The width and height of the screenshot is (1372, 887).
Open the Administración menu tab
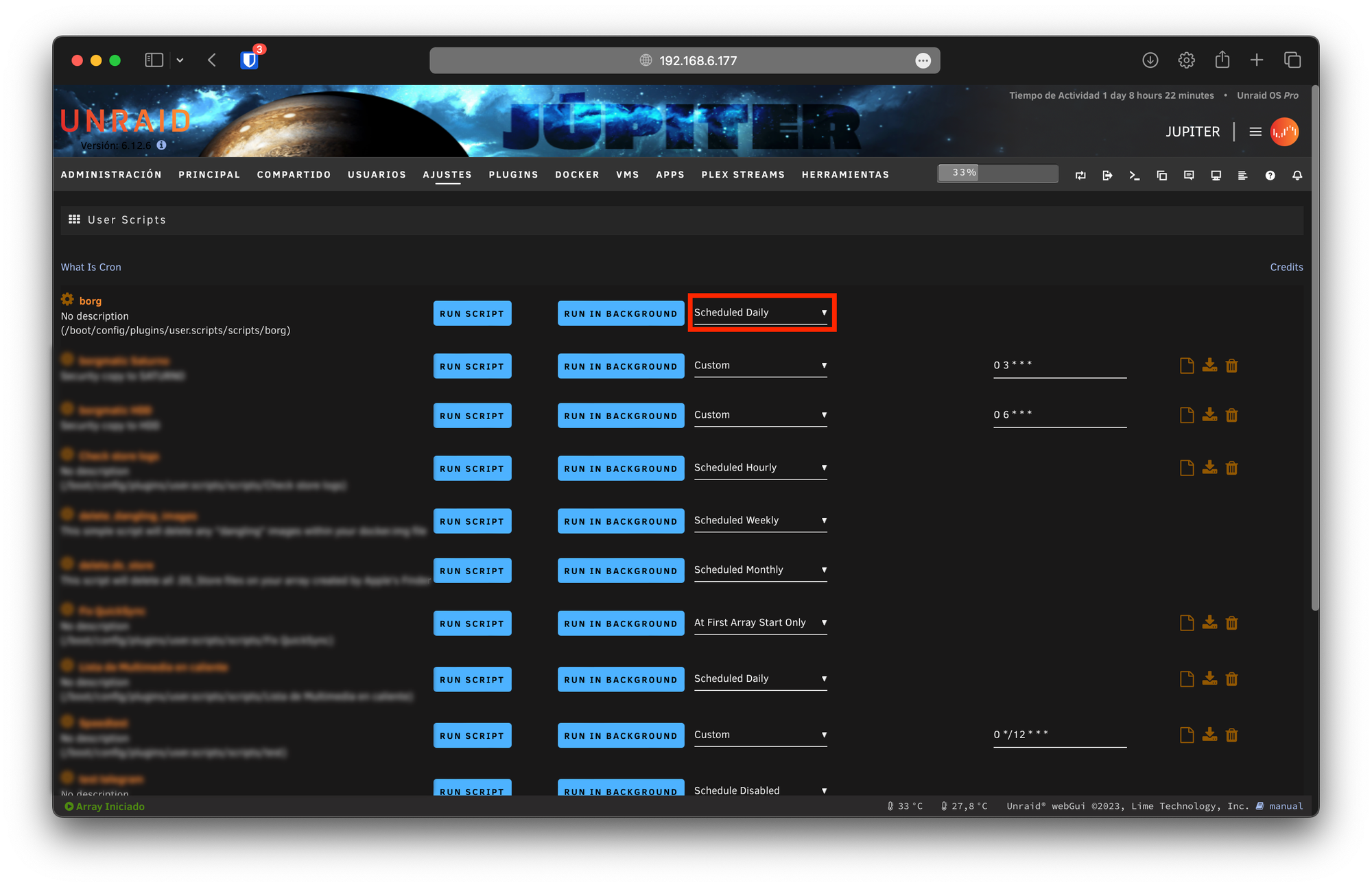pyautogui.click(x=111, y=175)
